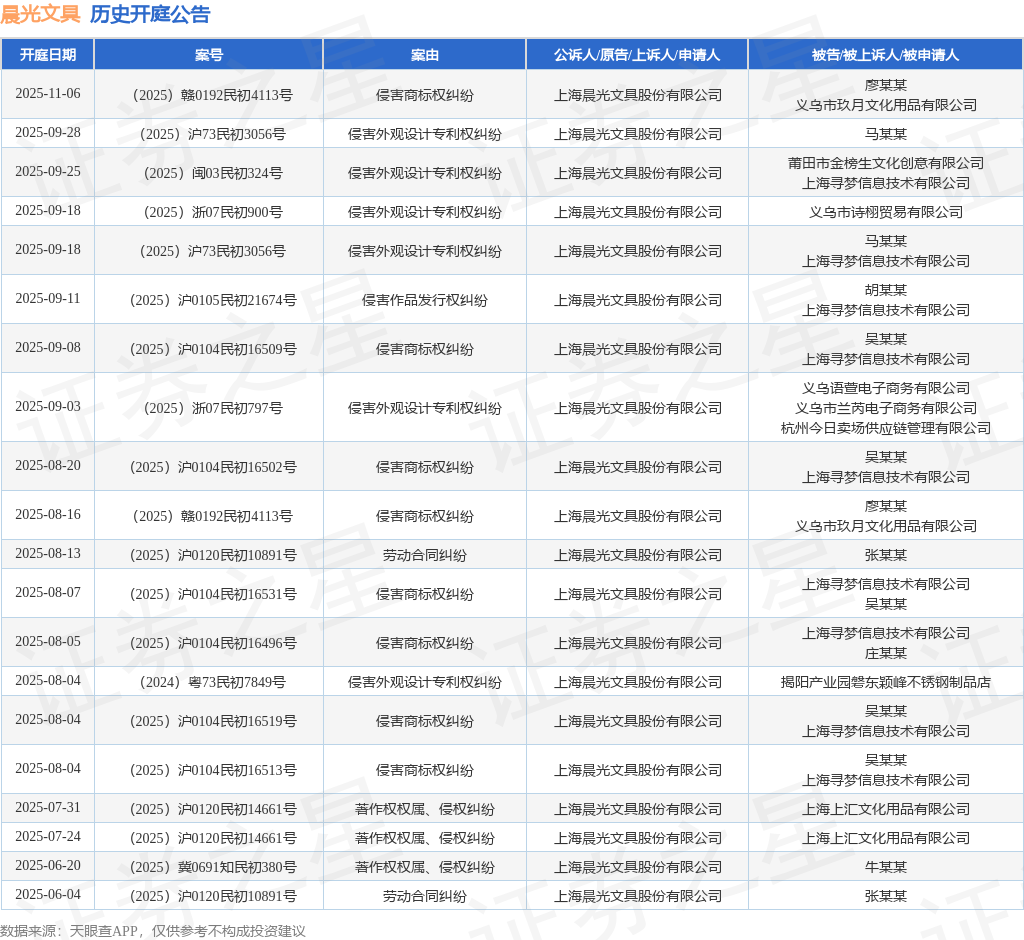
Task: Click case number (2025)沪0104民初16531号
Action: tap(213, 594)
